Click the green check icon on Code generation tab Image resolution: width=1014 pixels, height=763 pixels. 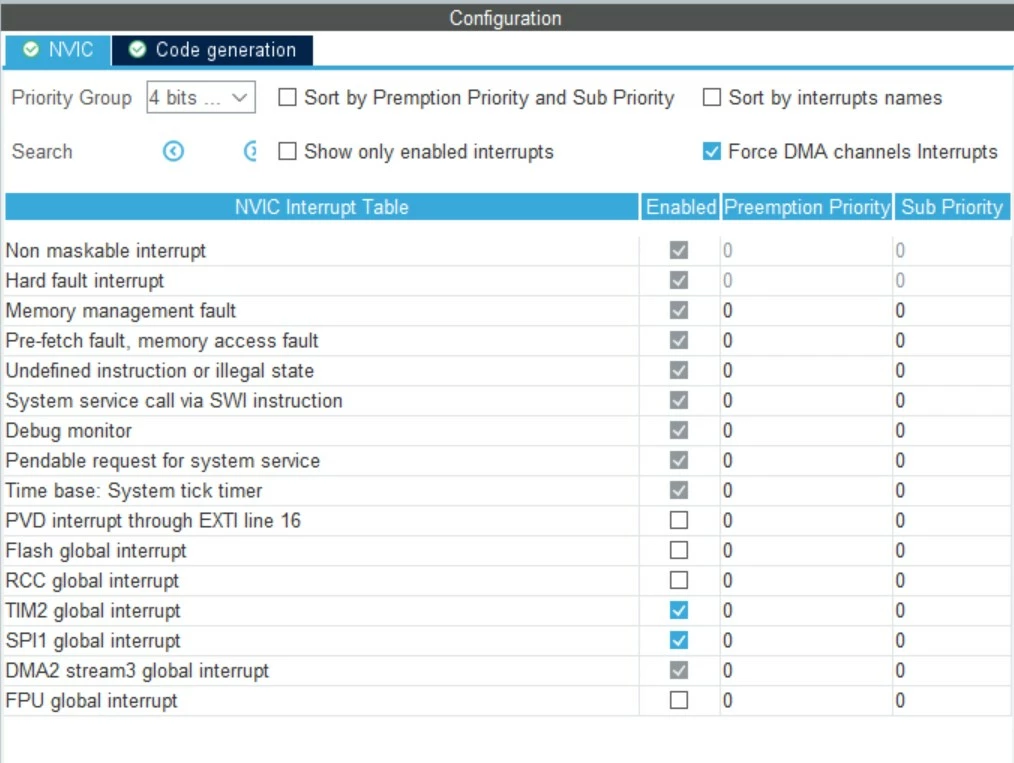coord(137,49)
